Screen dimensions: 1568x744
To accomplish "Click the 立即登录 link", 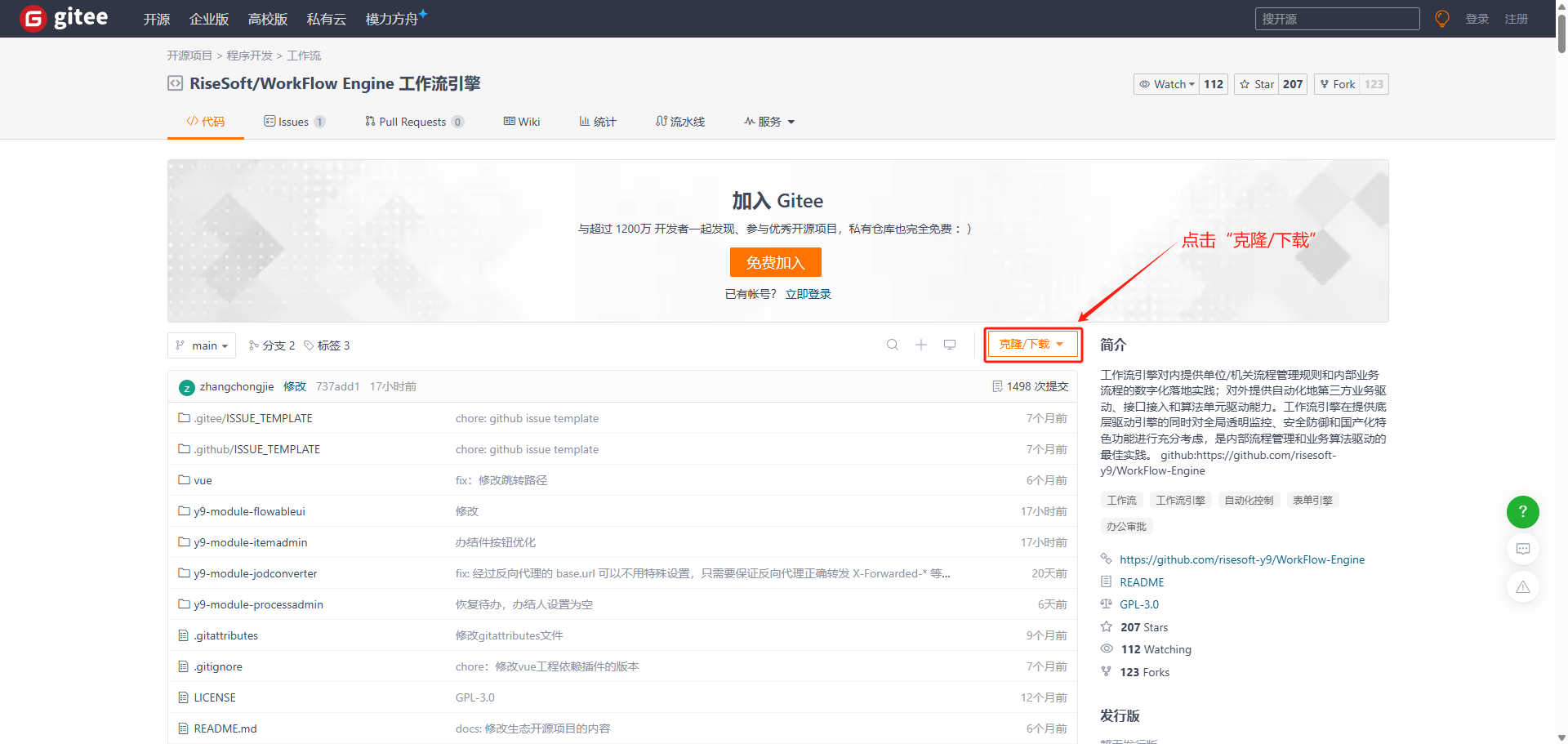I will point(808,294).
